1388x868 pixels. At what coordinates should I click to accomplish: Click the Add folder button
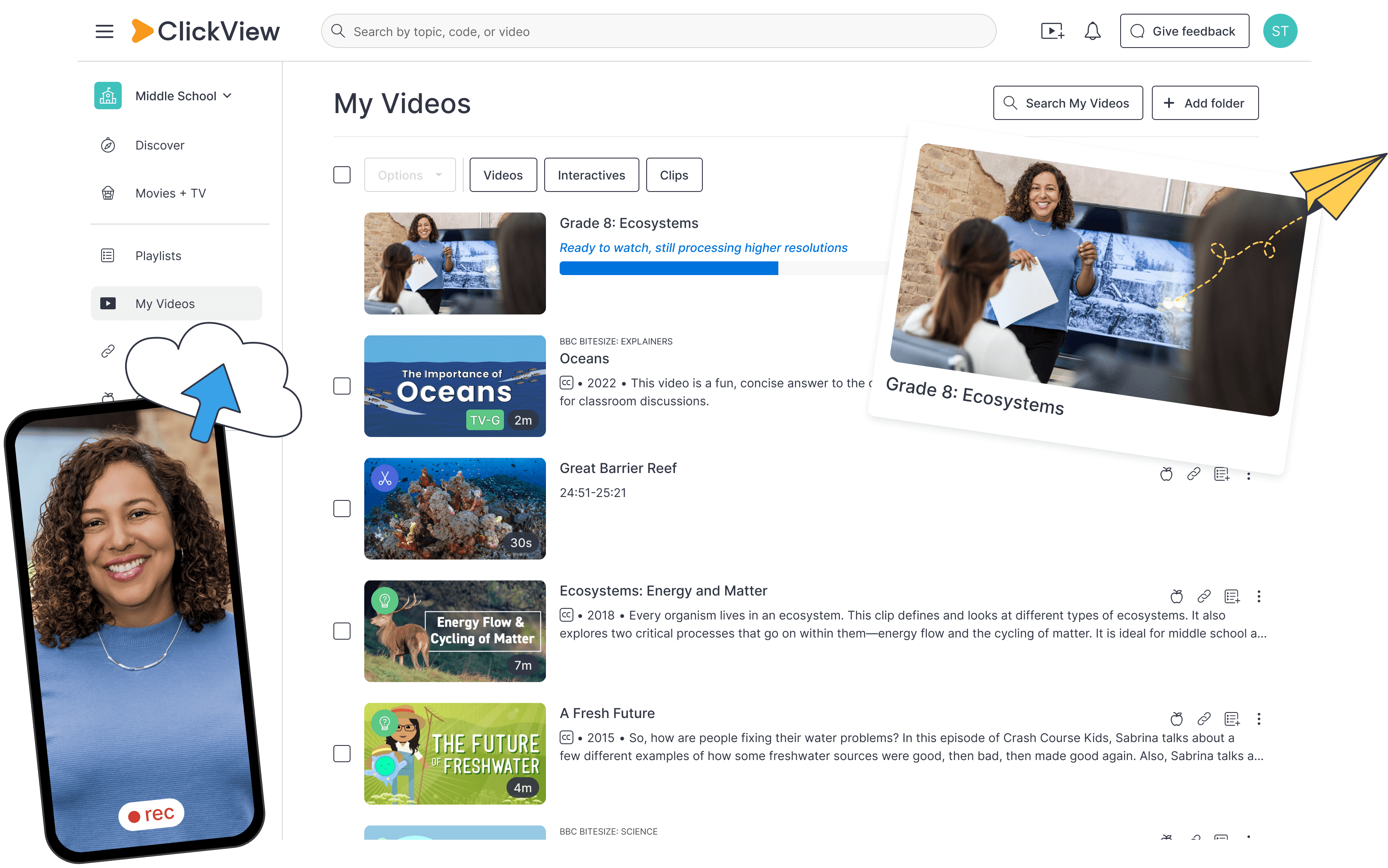point(1205,103)
